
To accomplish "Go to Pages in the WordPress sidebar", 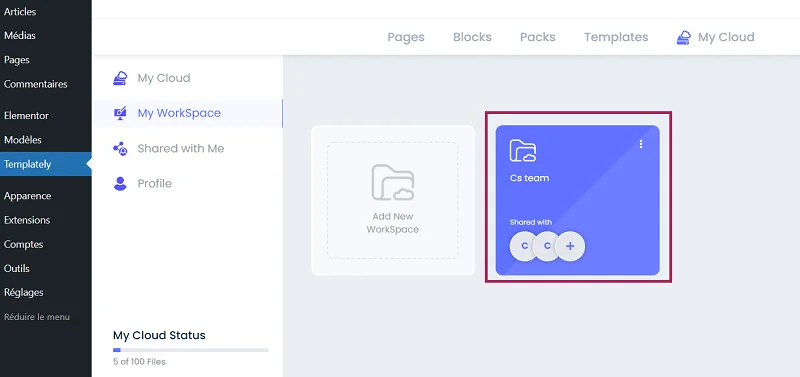I will 17,60.
